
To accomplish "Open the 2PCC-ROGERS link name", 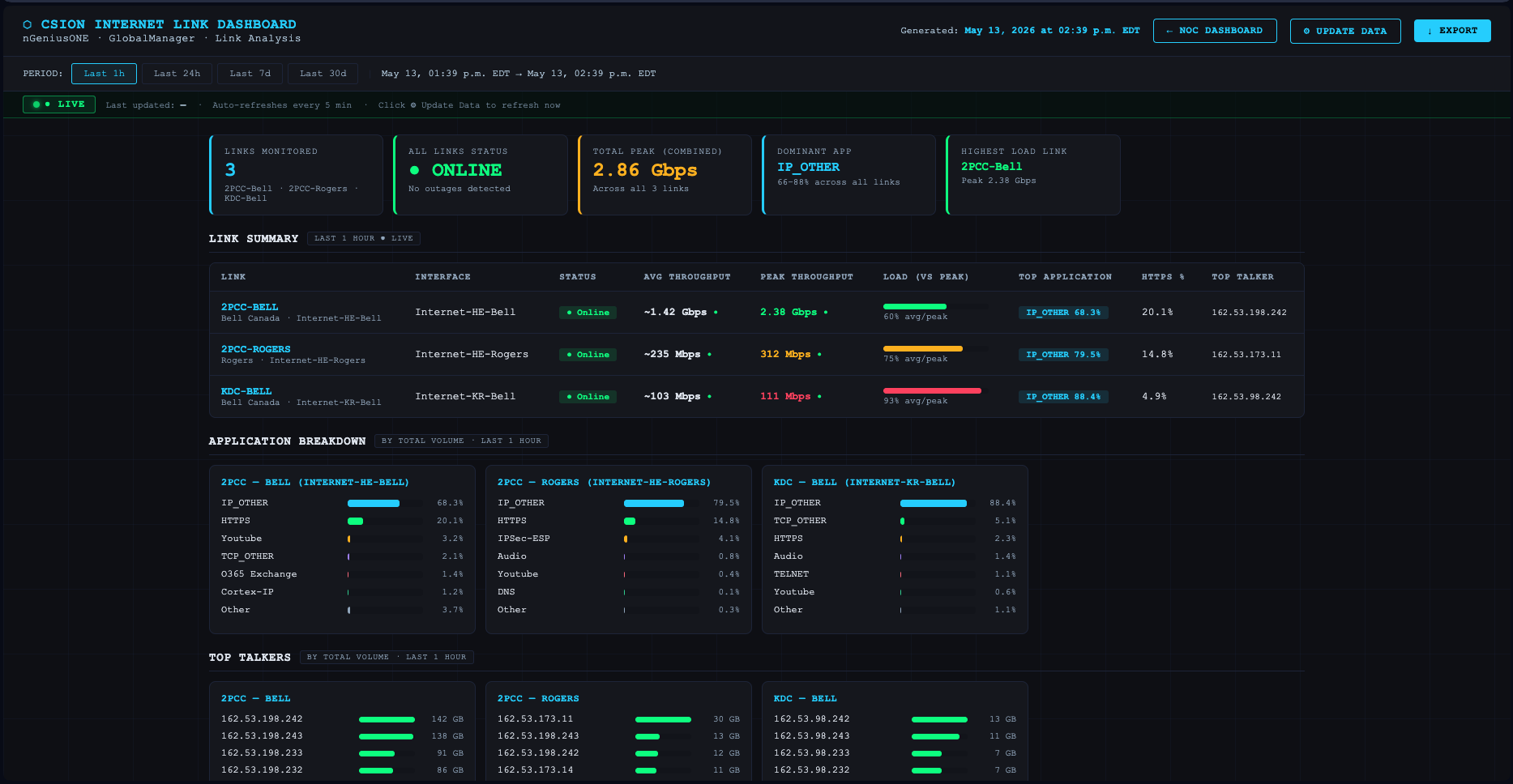I will pos(255,349).
